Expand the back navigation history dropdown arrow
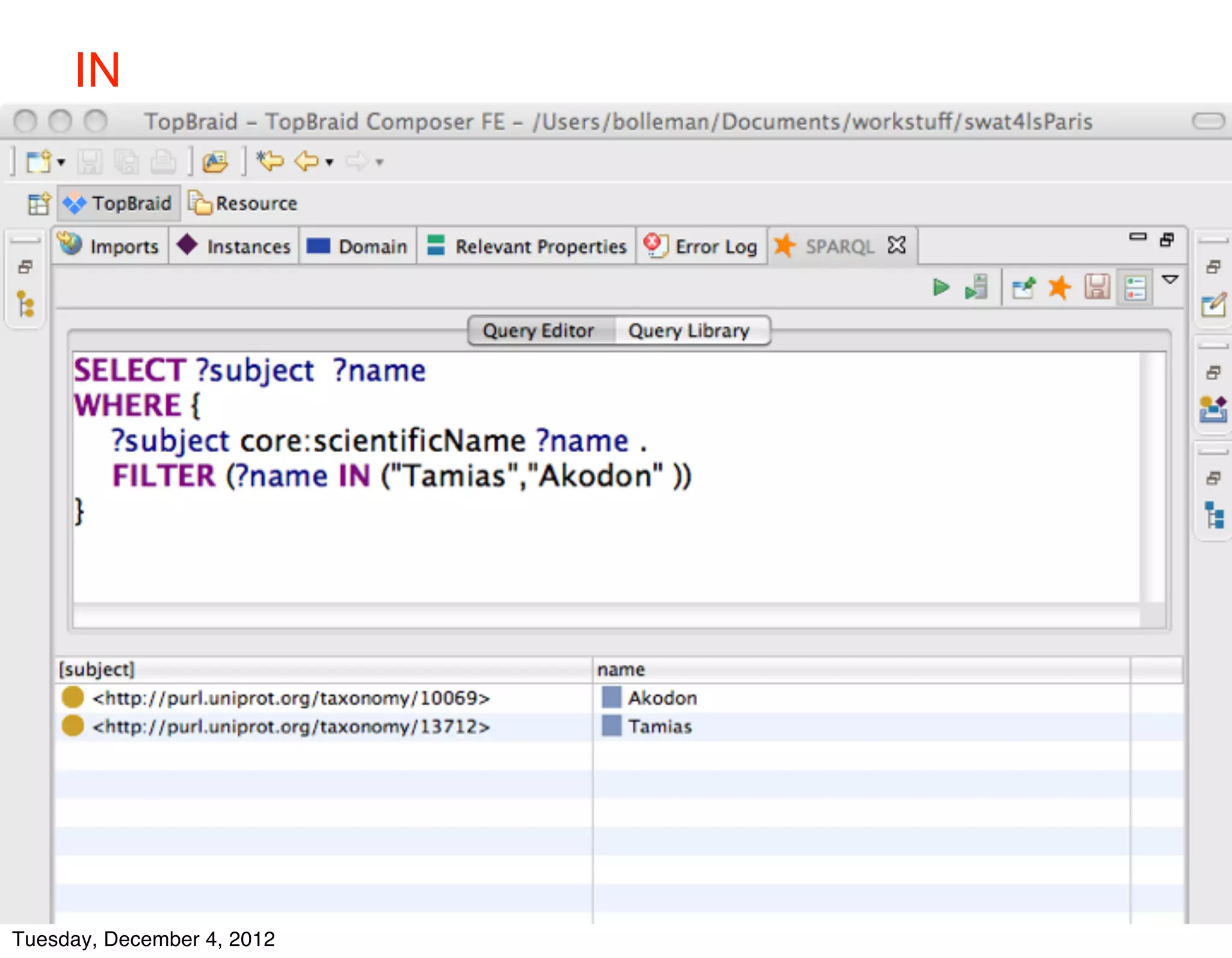 coord(329,162)
